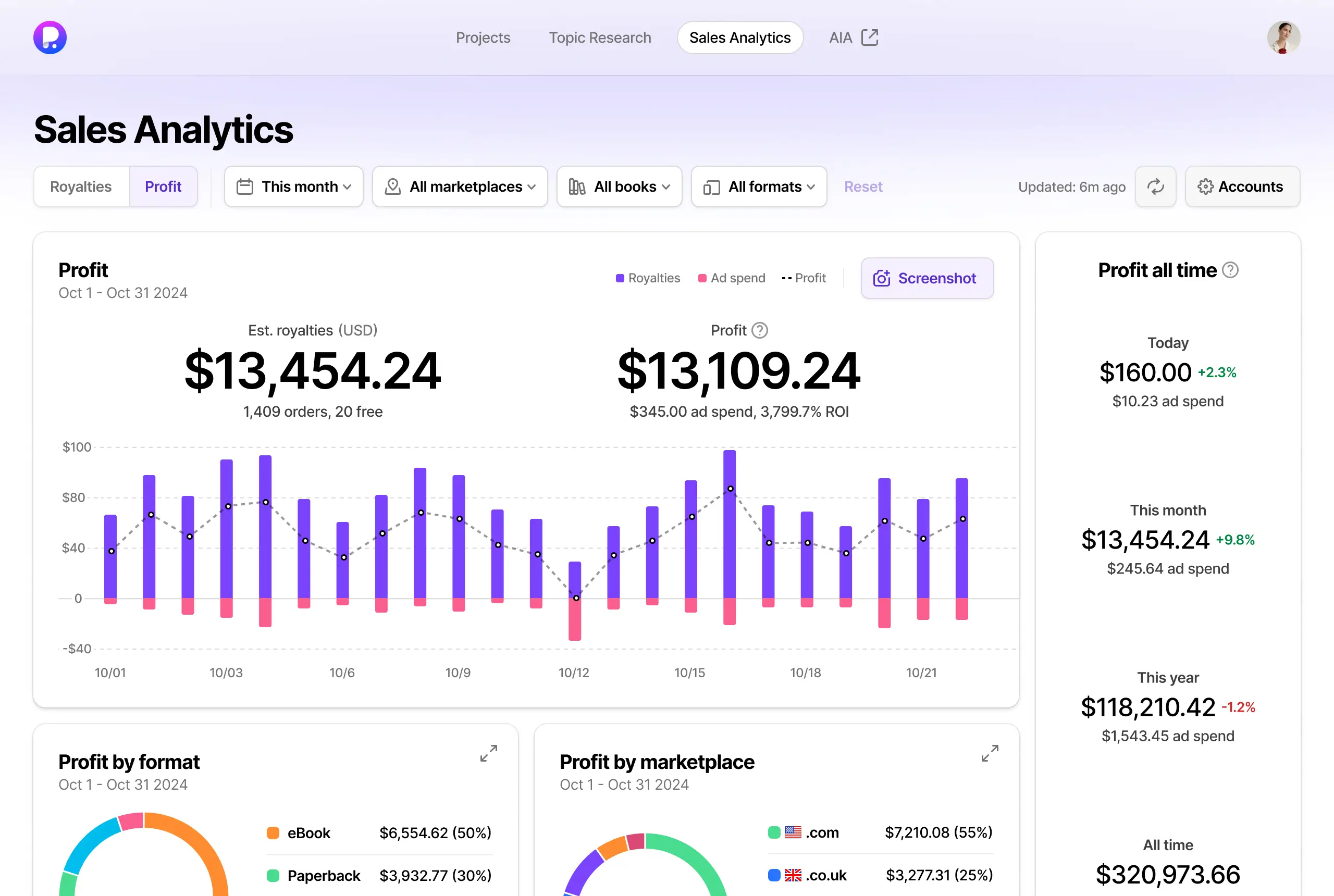Image resolution: width=1334 pixels, height=896 pixels.
Task: Click '1,409 orders, 20 free' text
Action: [313, 412]
